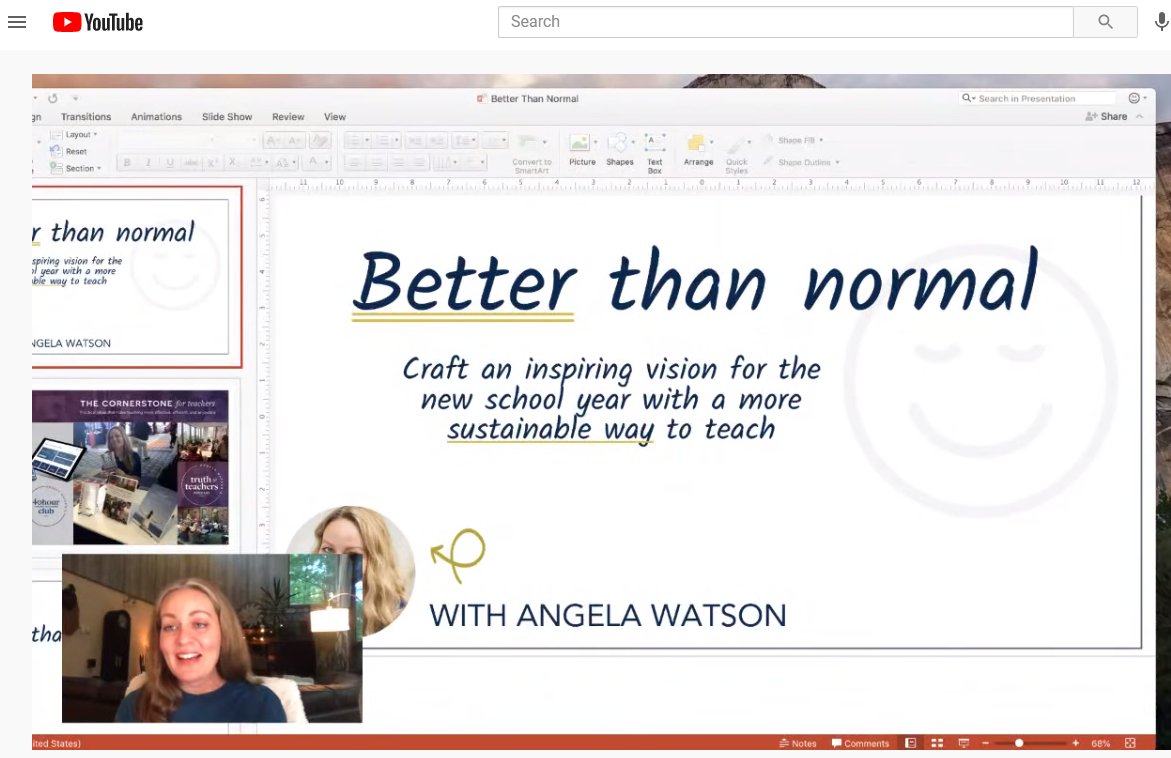
Task: Collapse the ribbon with the chevron
Action: [1140, 117]
